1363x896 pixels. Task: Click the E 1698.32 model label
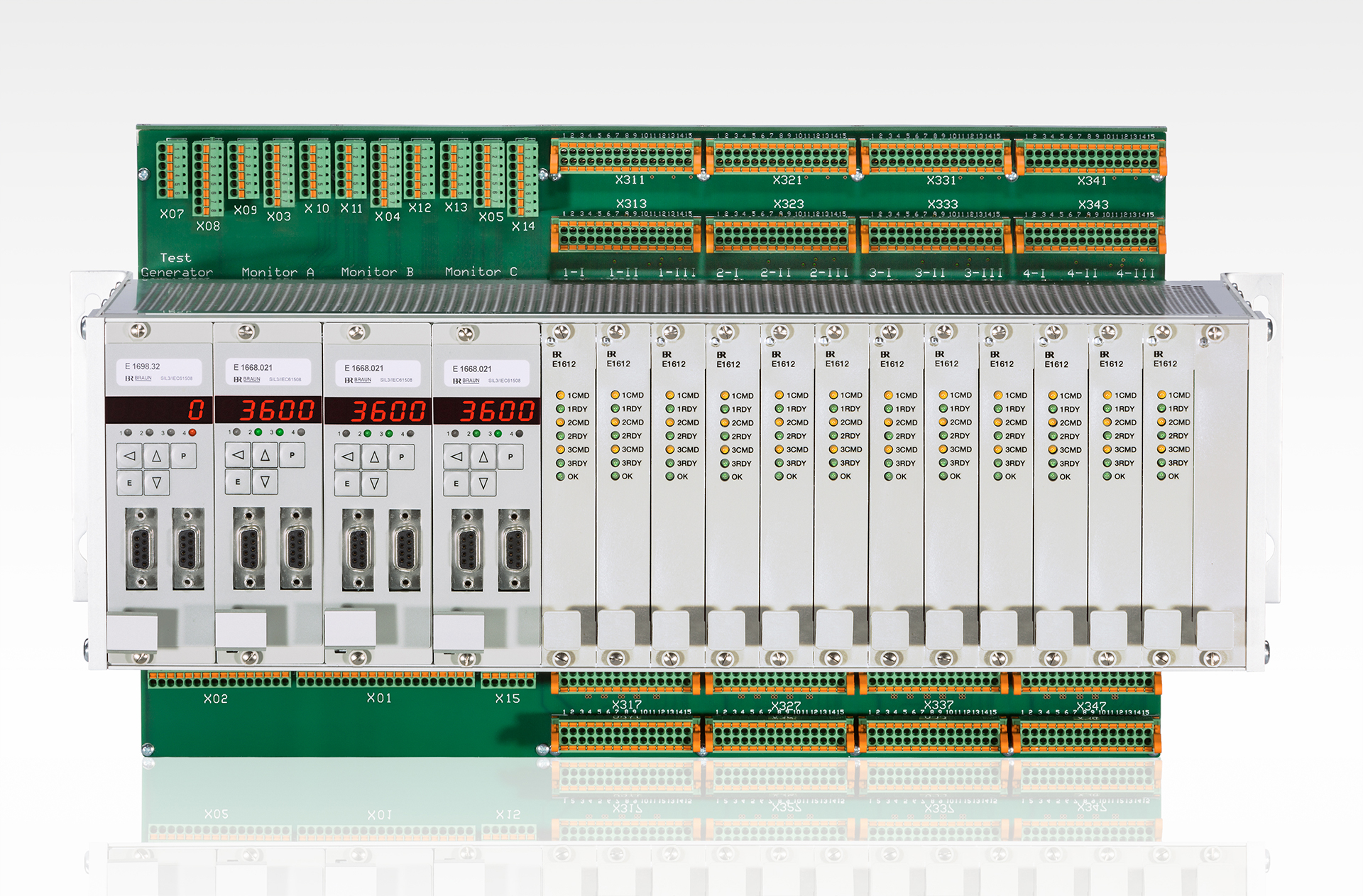(143, 366)
